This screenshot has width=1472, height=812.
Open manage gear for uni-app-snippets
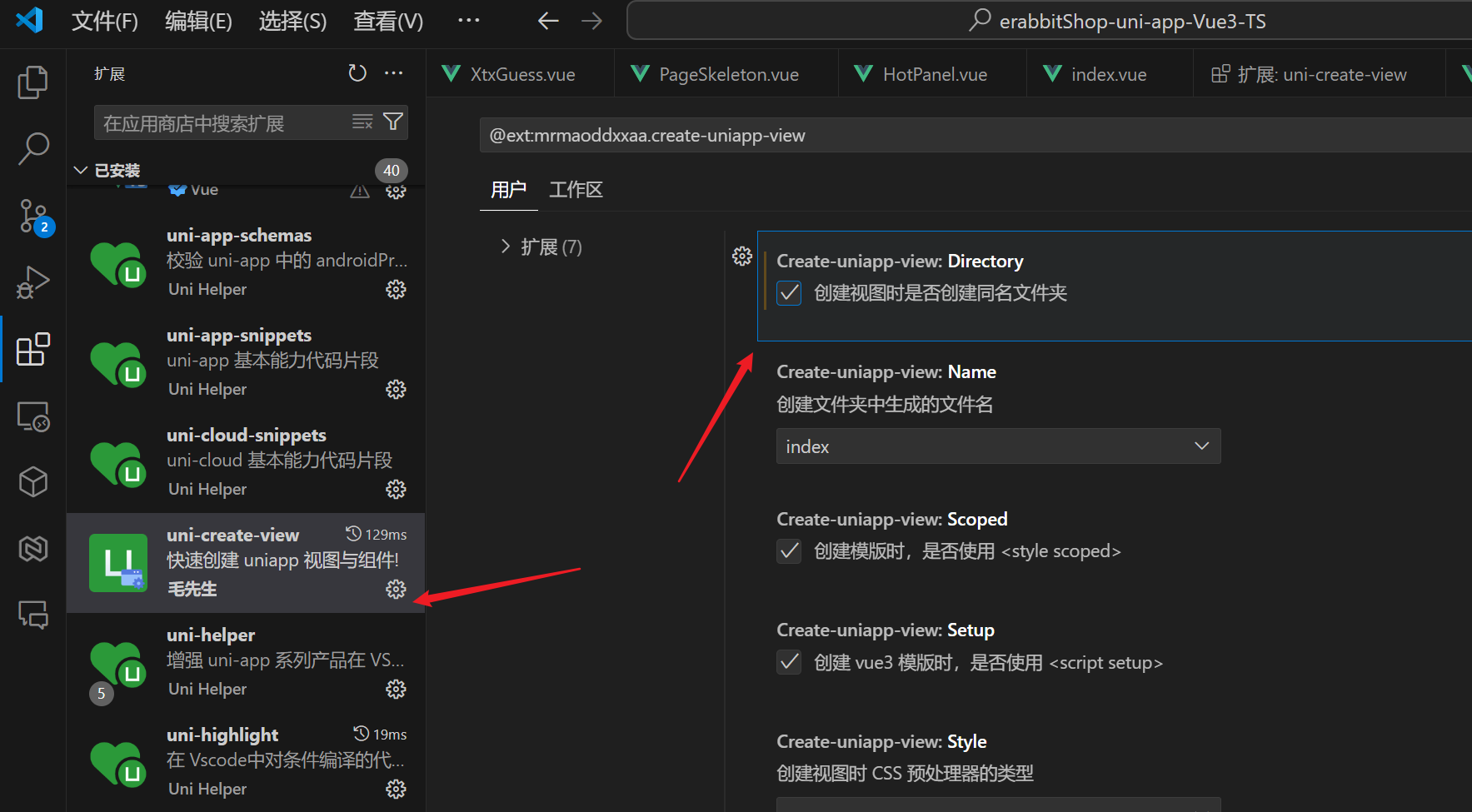396,389
